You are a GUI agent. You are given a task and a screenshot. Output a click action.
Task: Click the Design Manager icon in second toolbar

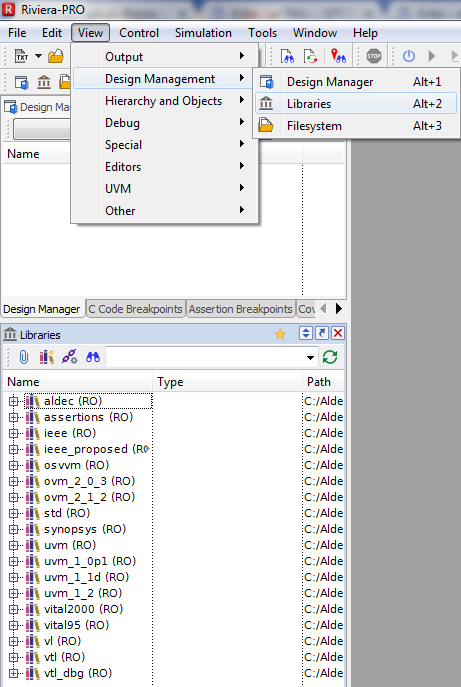[x=21, y=82]
